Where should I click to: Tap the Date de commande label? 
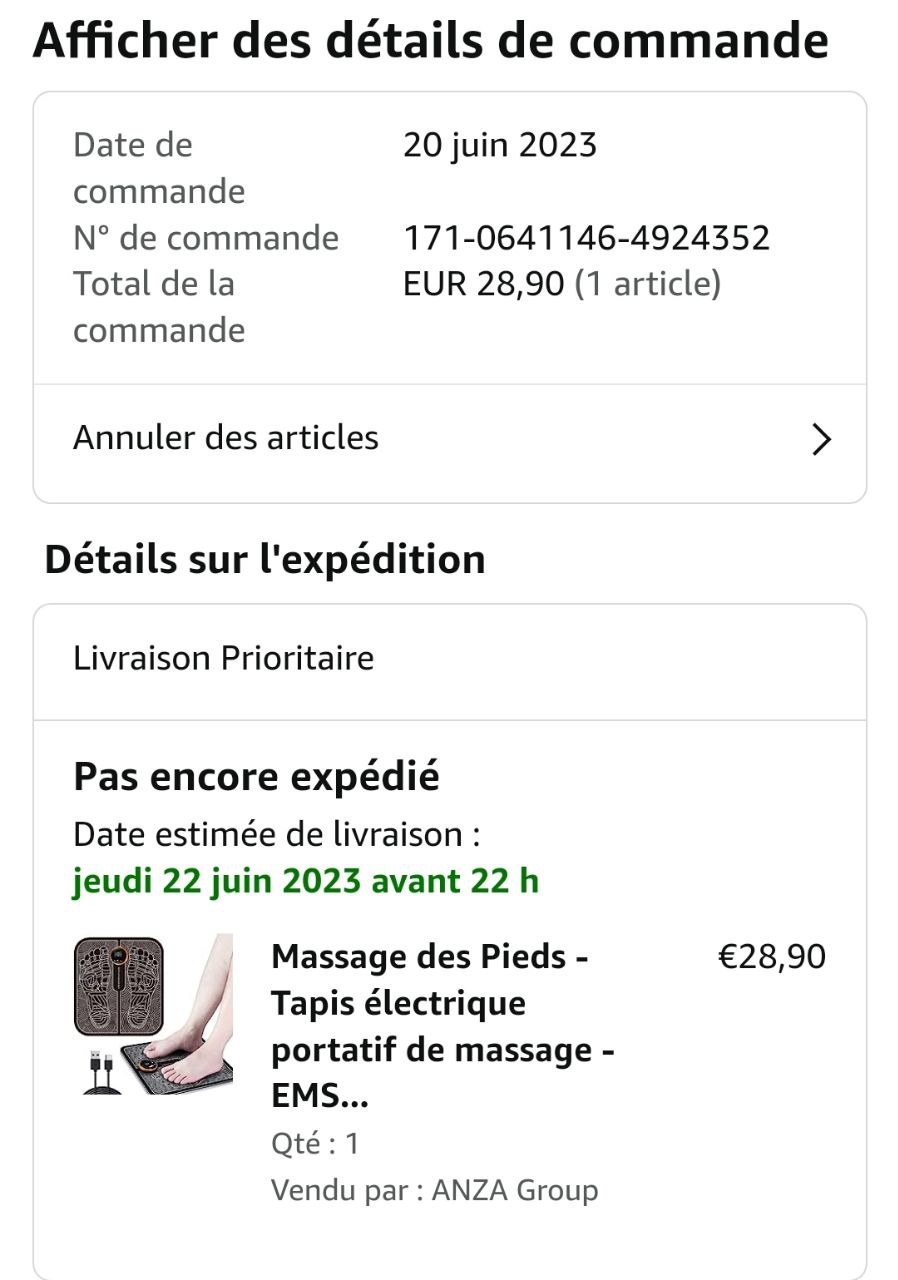pos(159,168)
